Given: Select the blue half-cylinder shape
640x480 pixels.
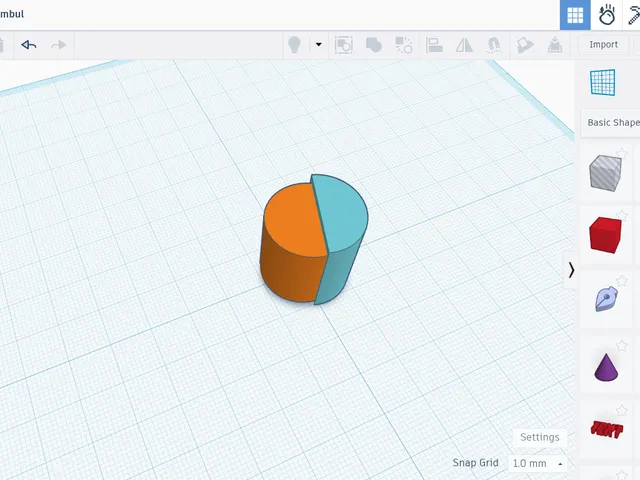Looking at the screenshot, I should click(343, 220).
